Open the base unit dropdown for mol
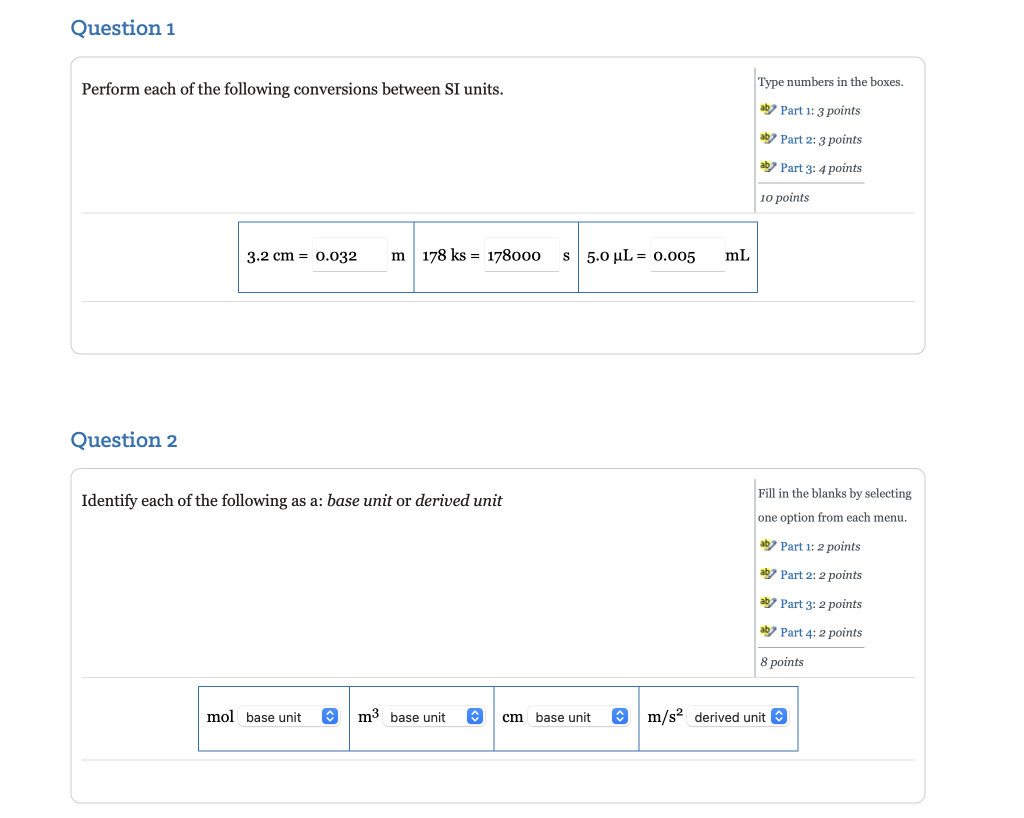Image resolution: width=1024 pixels, height=818 pixels. point(289,716)
